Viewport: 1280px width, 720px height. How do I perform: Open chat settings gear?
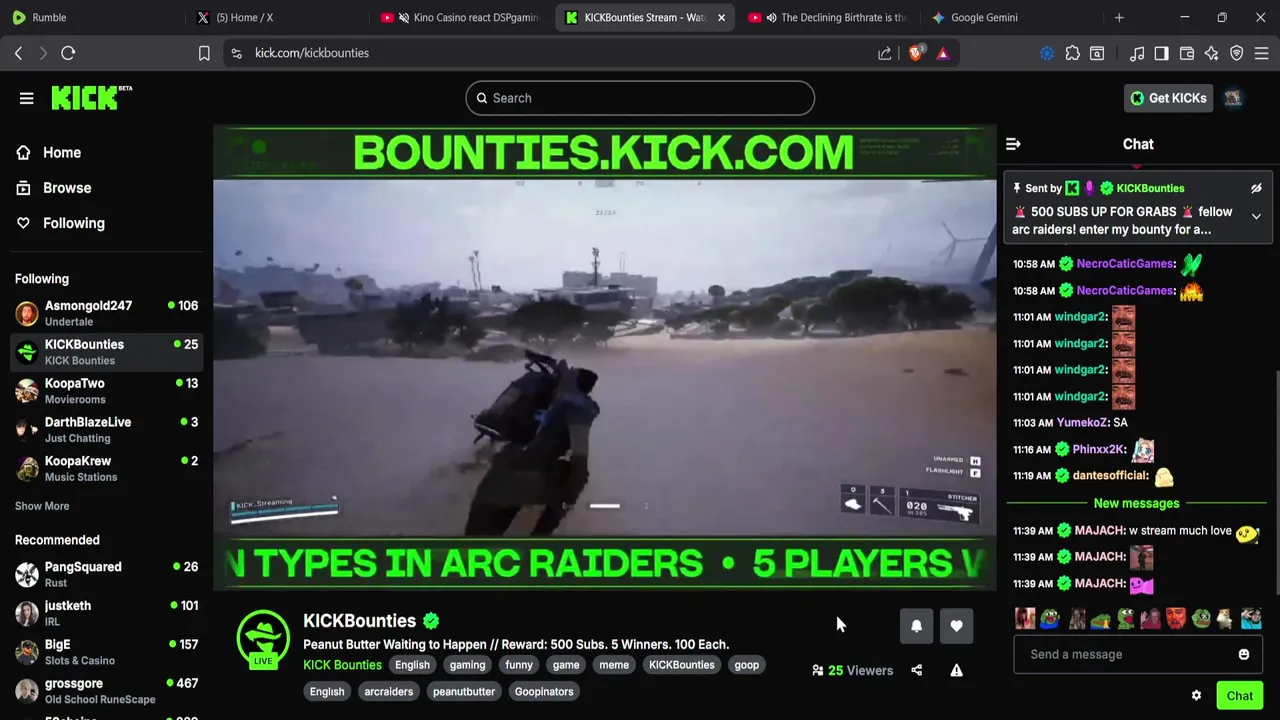[1196, 695]
